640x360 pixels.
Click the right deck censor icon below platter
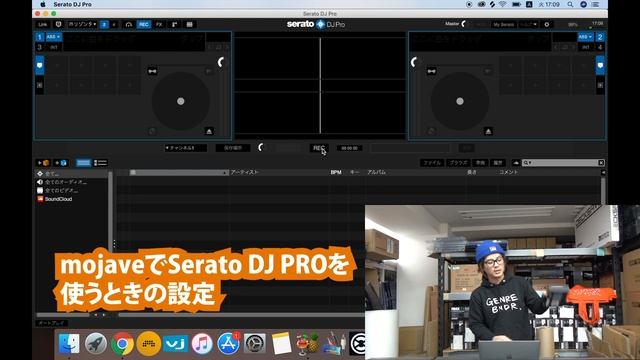431,131
